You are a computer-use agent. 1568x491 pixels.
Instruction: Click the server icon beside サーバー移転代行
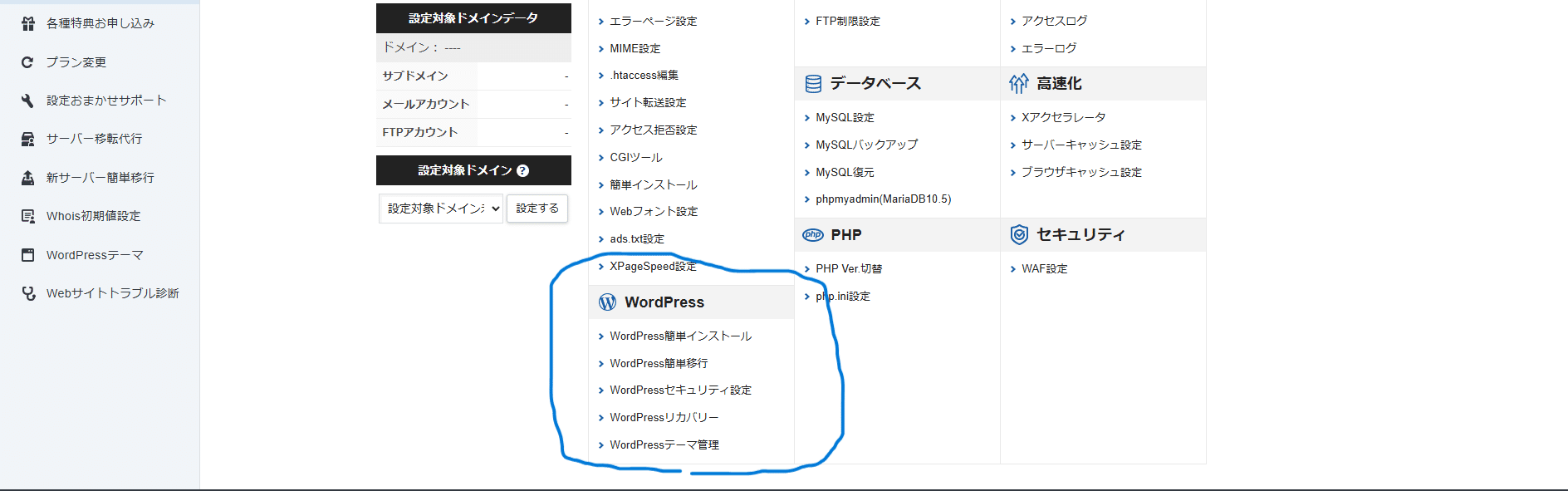point(27,139)
